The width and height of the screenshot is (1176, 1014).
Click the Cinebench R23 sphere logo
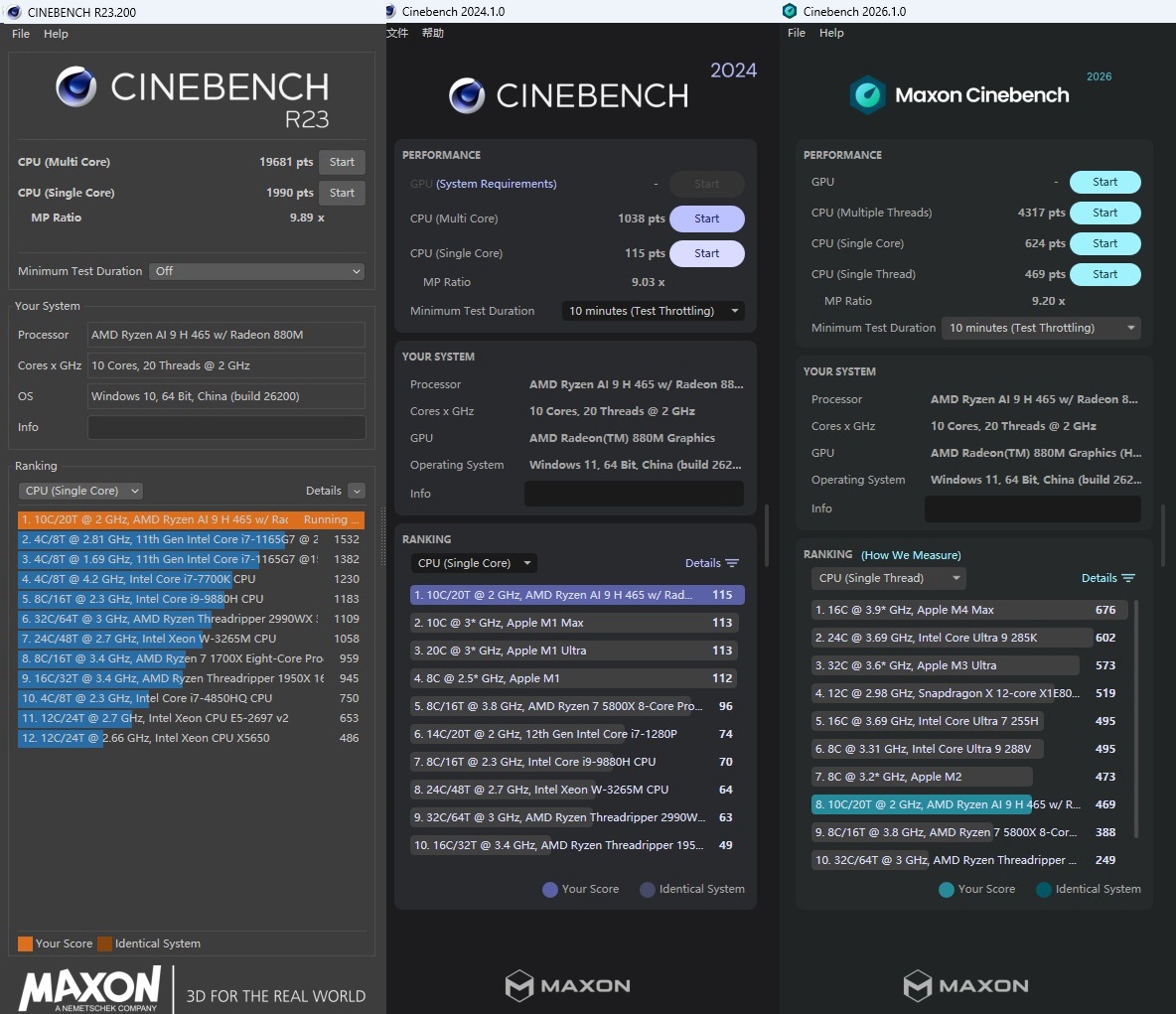pyautogui.click(x=75, y=86)
